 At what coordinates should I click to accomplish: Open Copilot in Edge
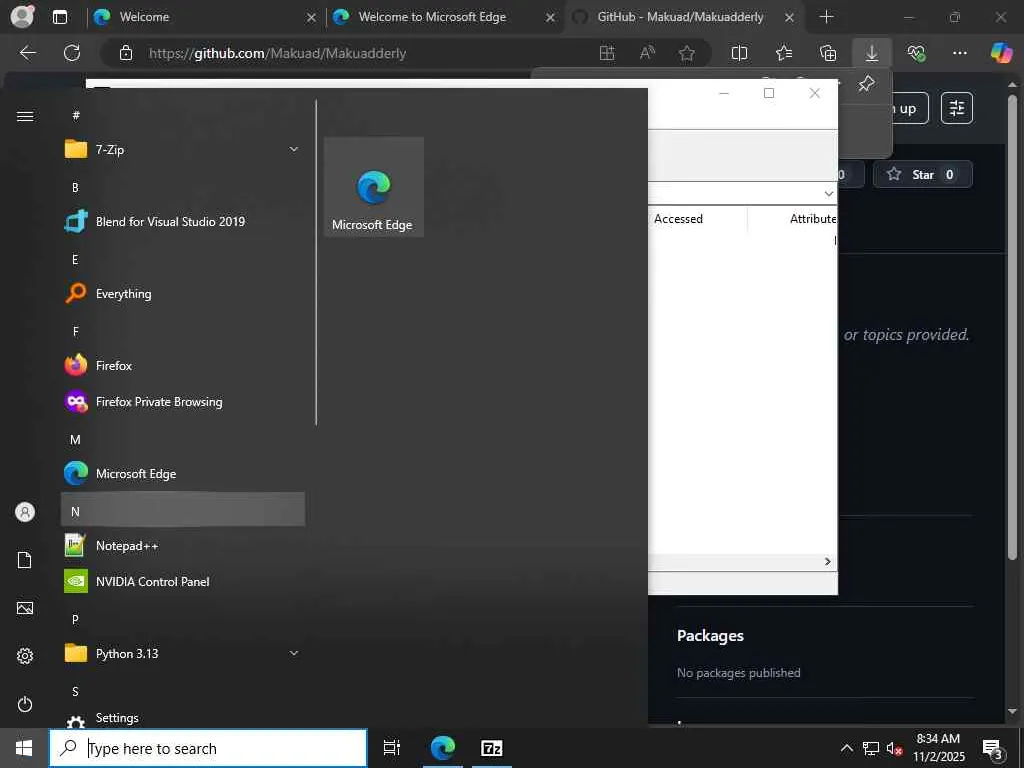pos(1001,52)
